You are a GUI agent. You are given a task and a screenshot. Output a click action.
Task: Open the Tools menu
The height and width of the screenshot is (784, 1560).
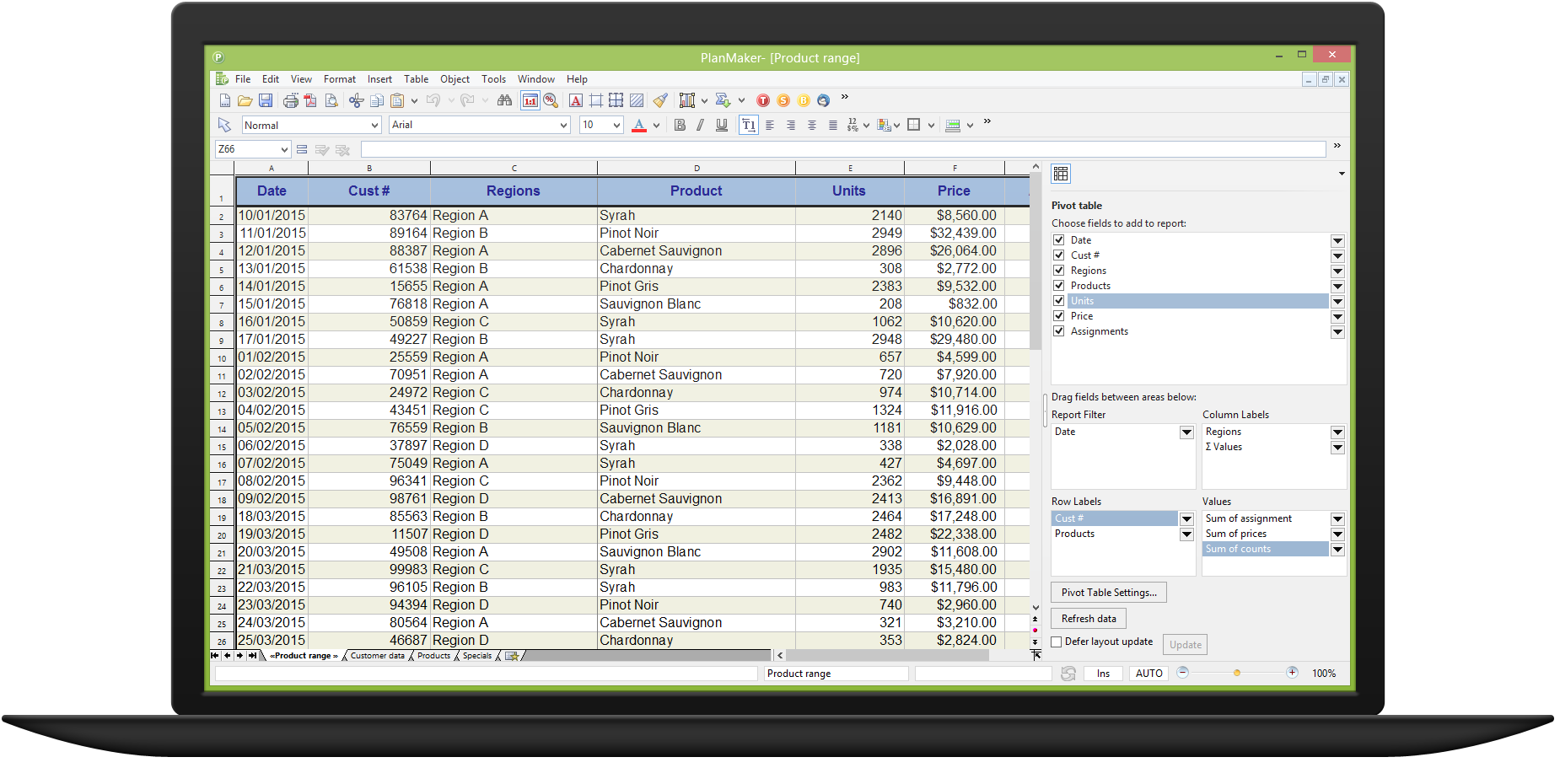tap(493, 79)
